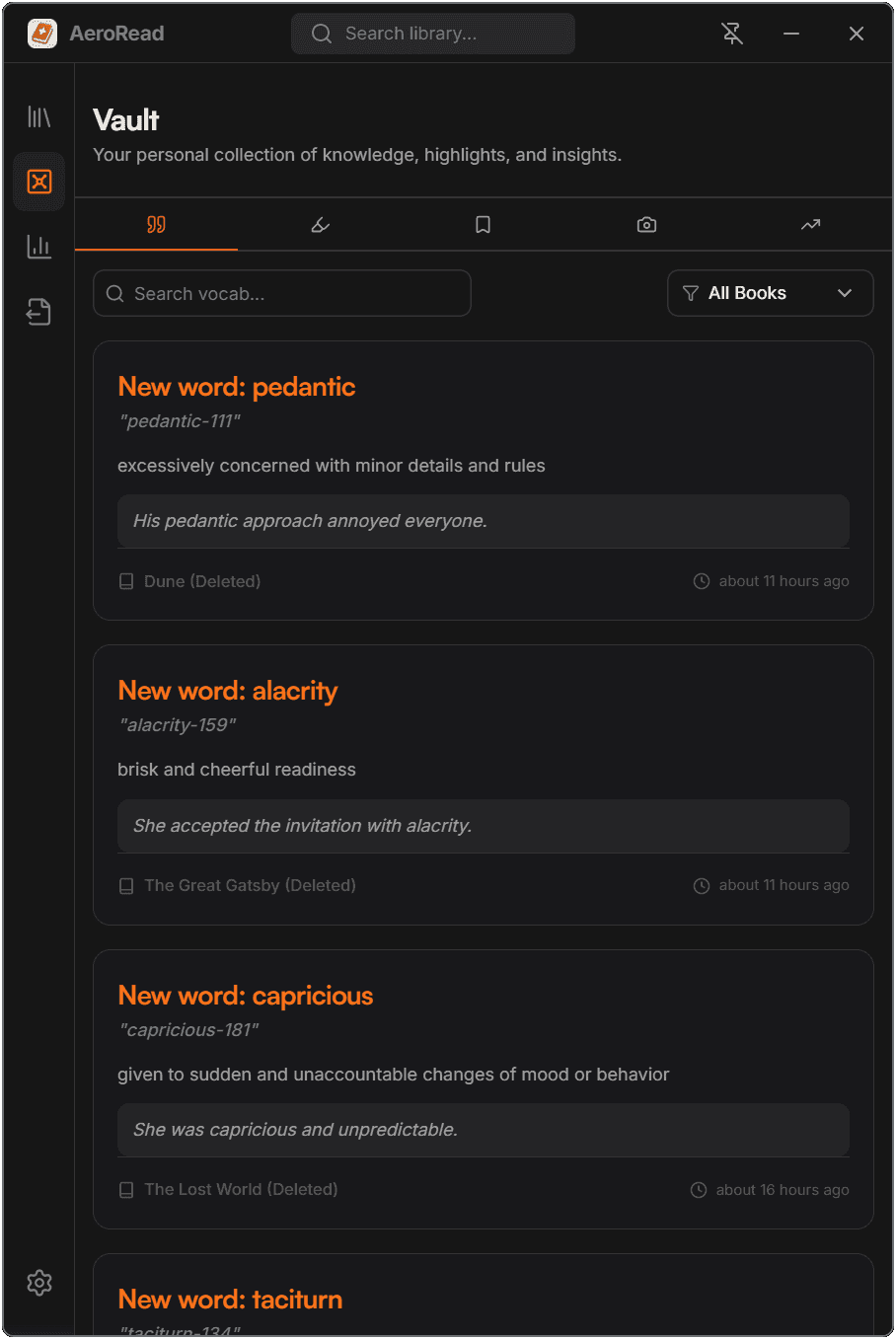View the trends chart tab
This screenshot has height=1339, width=896.
(810, 224)
